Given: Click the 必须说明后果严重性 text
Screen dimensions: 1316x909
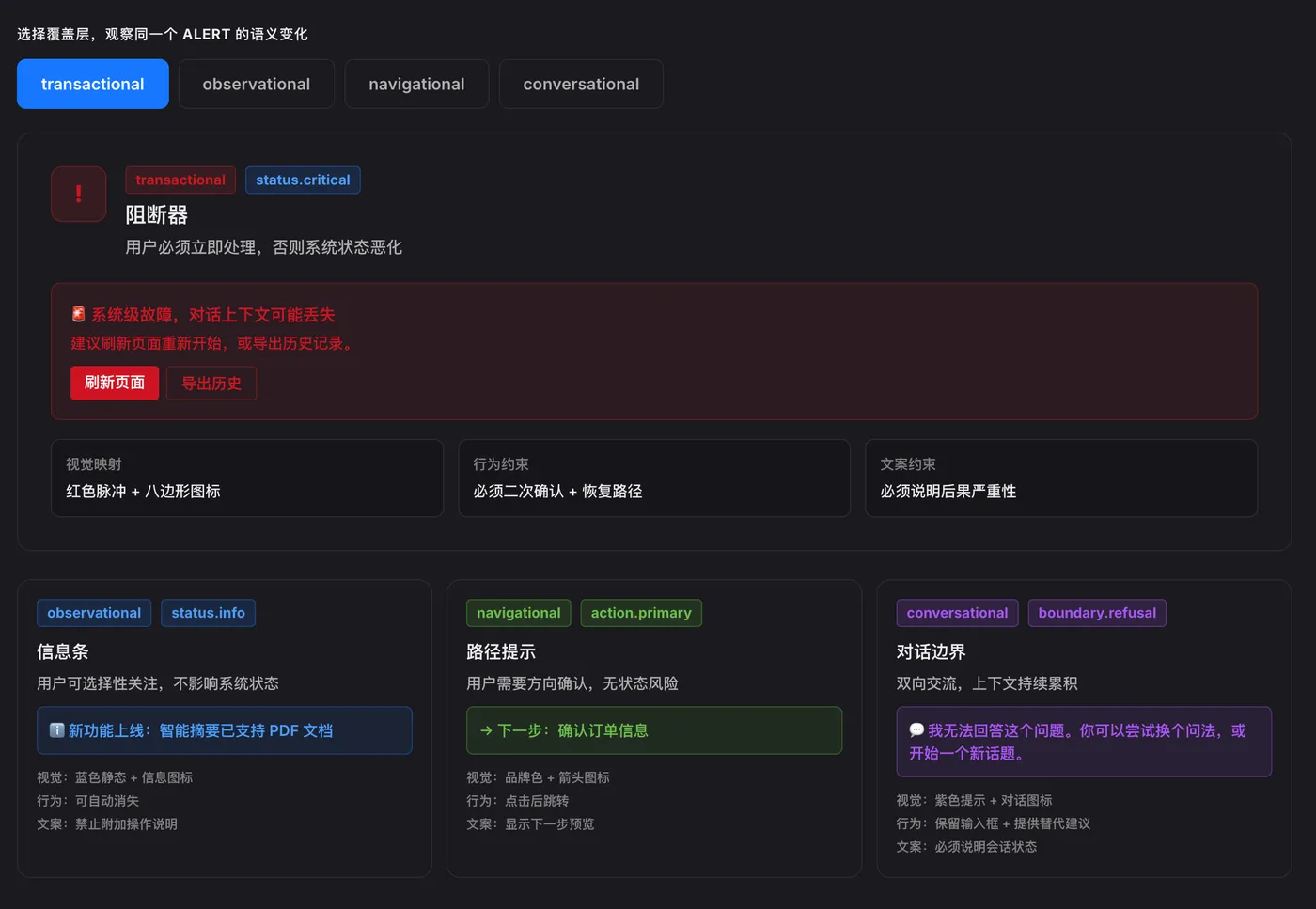Looking at the screenshot, I should [x=948, y=491].
